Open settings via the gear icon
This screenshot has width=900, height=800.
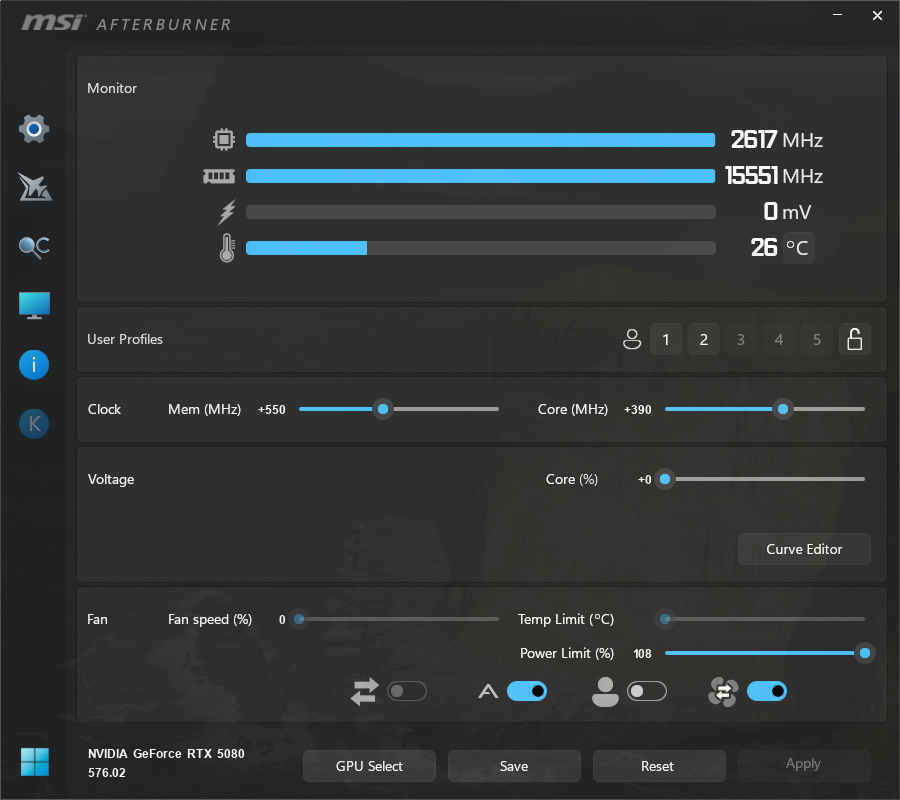point(34,128)
